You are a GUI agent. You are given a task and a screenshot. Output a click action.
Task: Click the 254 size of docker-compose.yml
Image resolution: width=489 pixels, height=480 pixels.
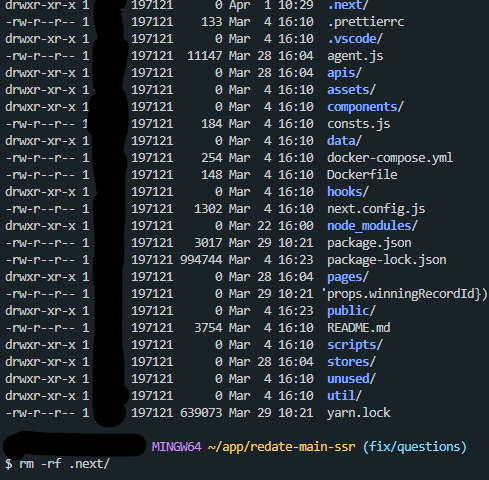tap(212, 158)
